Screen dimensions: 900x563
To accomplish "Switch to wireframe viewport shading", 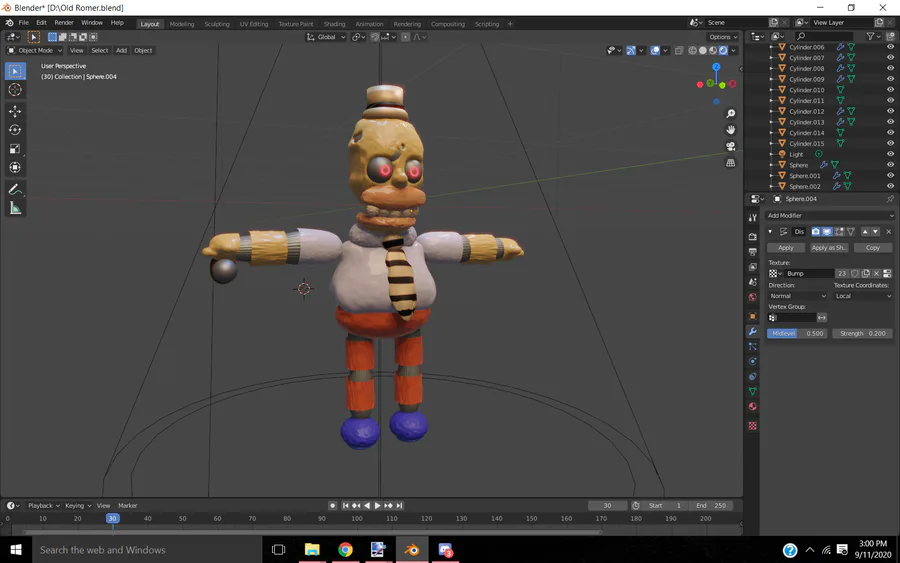I will point(693,51).
